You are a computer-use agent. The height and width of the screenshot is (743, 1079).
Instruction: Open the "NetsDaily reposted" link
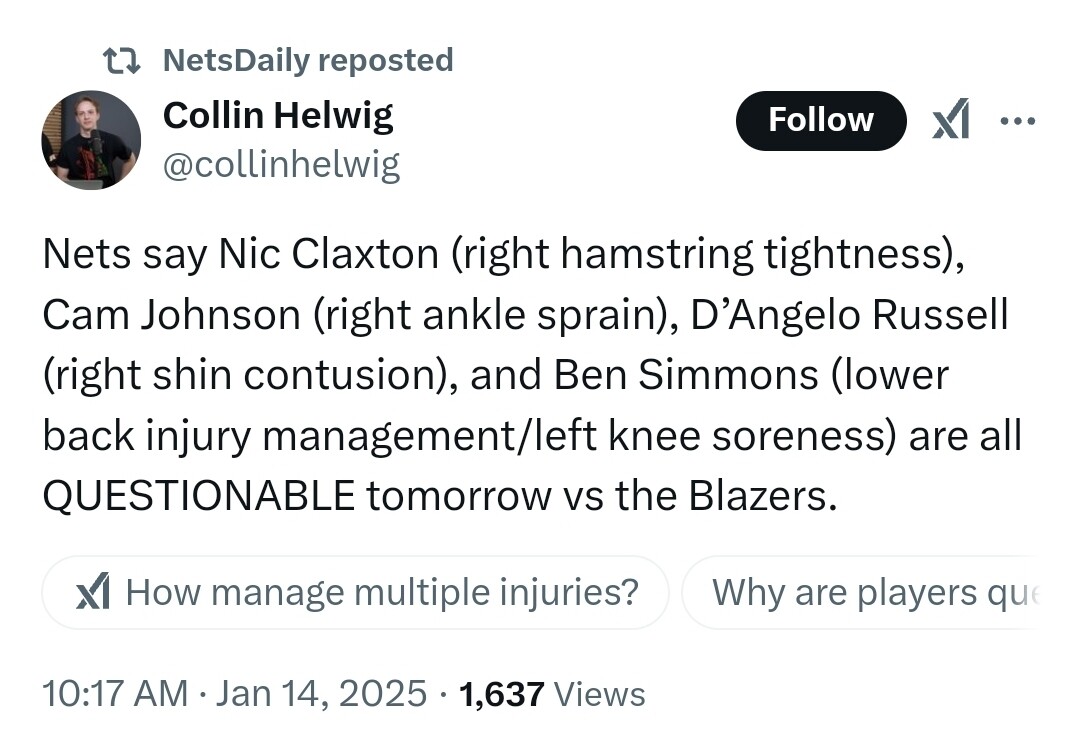click(x=307, y=60)
